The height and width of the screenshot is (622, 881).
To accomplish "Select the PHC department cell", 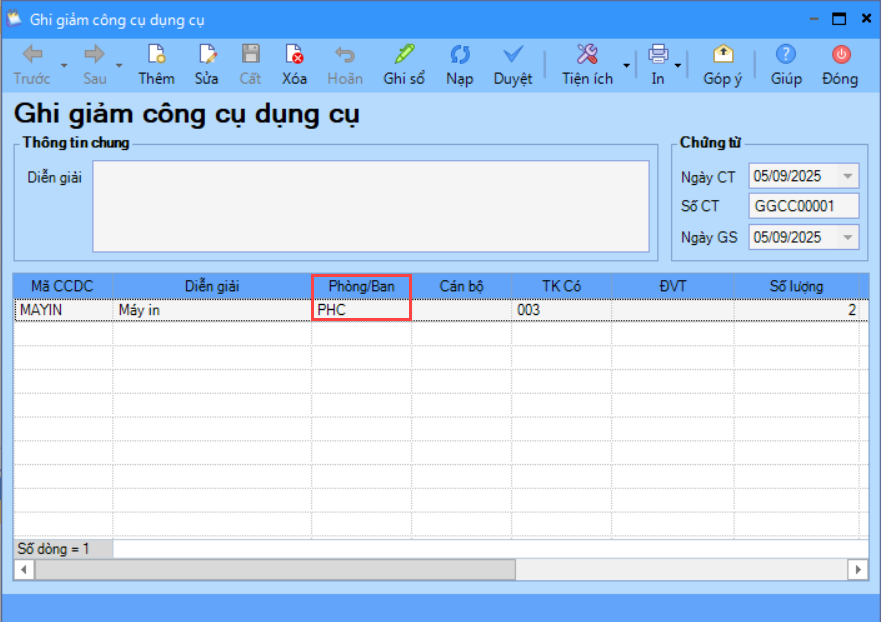I will coord(361,310).
